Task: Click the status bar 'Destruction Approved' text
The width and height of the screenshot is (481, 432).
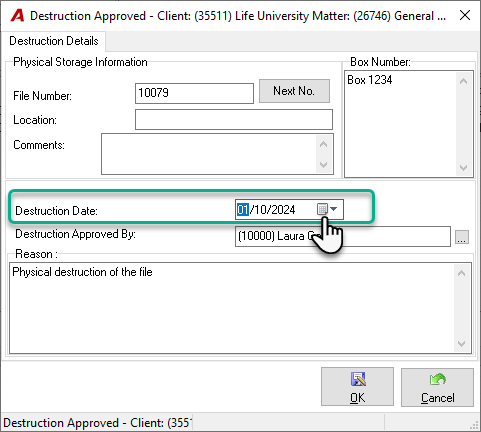Action: 97,423
